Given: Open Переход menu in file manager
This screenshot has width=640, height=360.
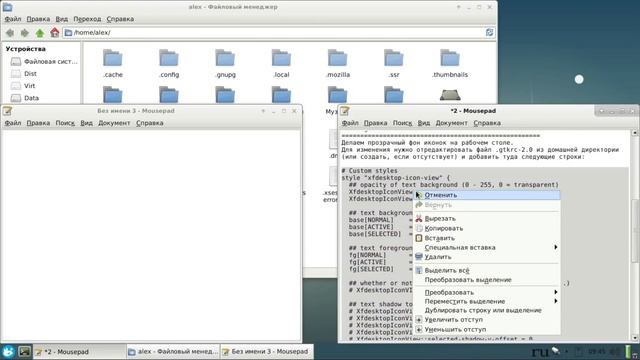Looking at the screenshot, I should [x=87, y=19].
